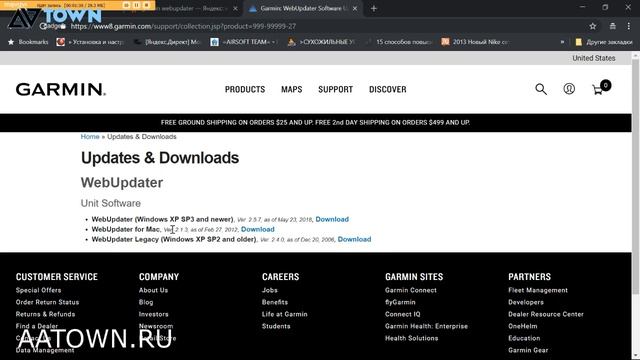Download WebUpdater for Mac

(x=258, y=229)
